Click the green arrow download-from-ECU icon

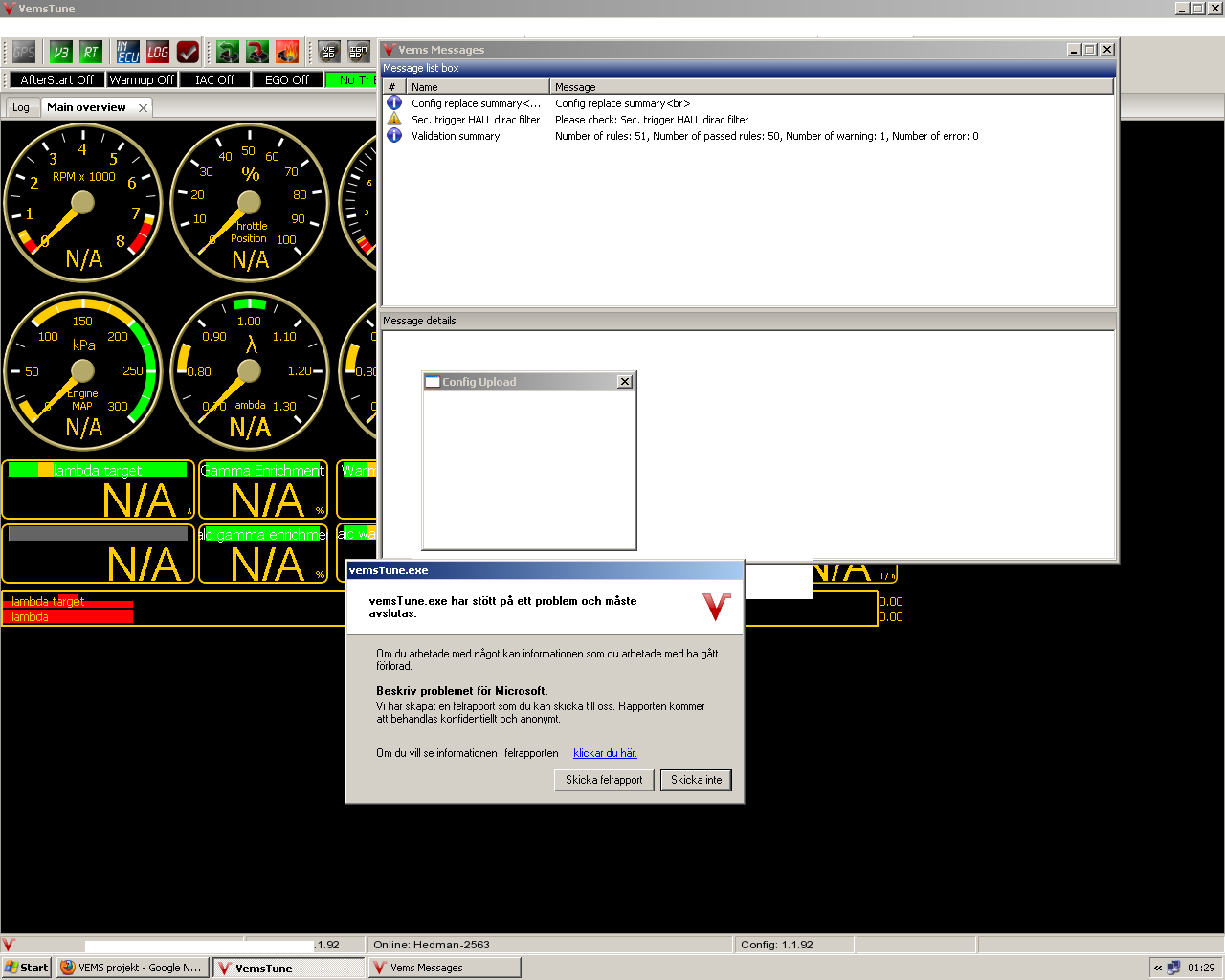coord(228,52)
